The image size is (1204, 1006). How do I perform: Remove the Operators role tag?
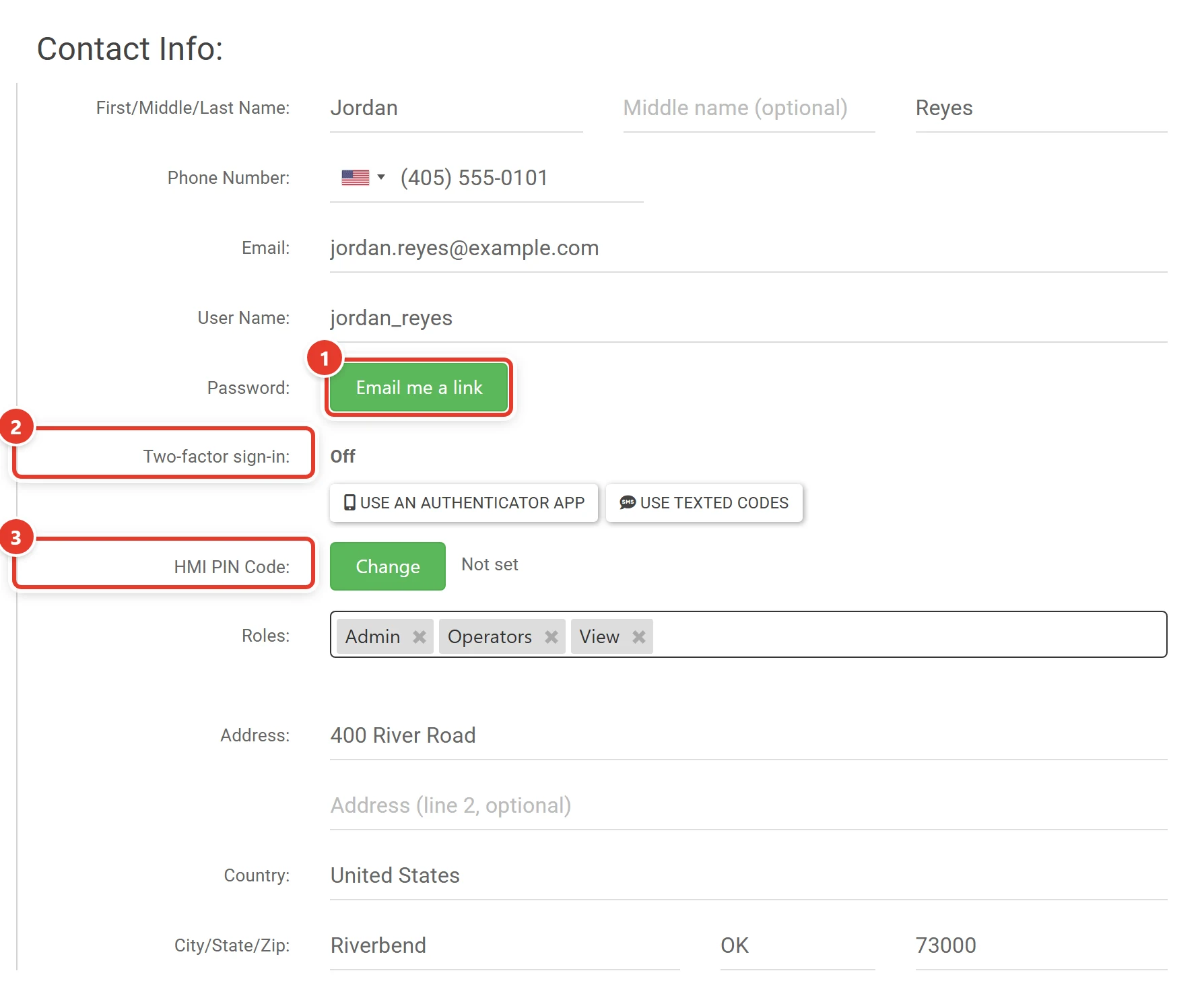tap(551, 637)
